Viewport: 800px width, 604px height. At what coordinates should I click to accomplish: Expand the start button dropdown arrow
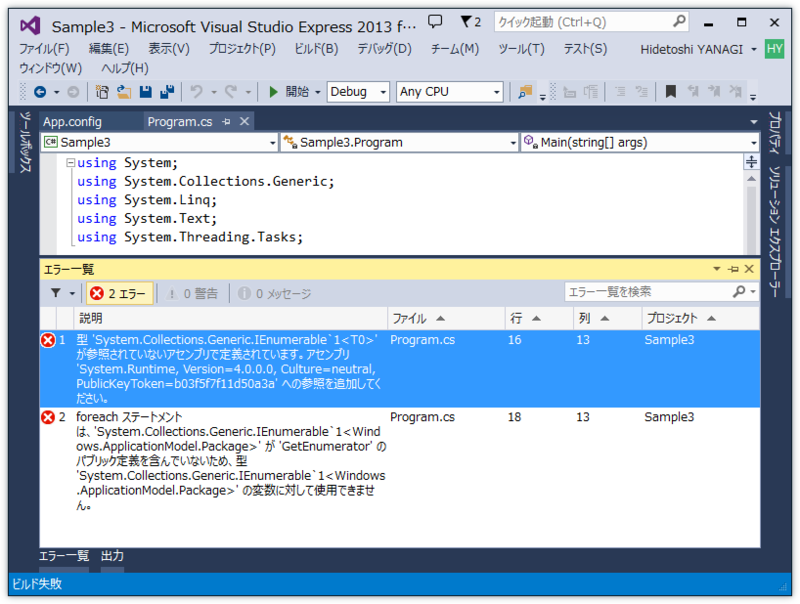317,92
